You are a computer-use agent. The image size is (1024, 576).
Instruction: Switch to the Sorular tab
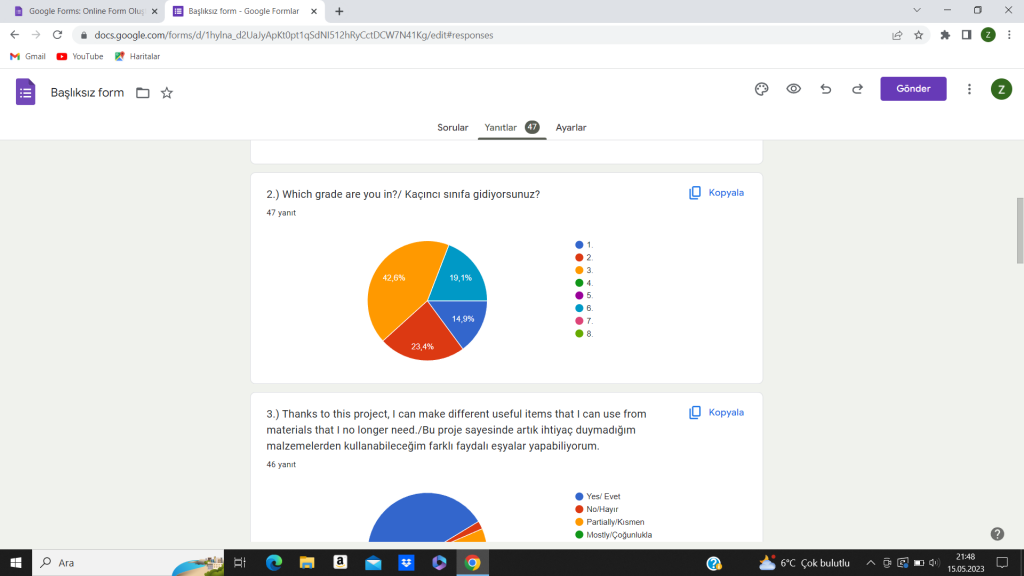pyautogui.click(x=452, y=127)
